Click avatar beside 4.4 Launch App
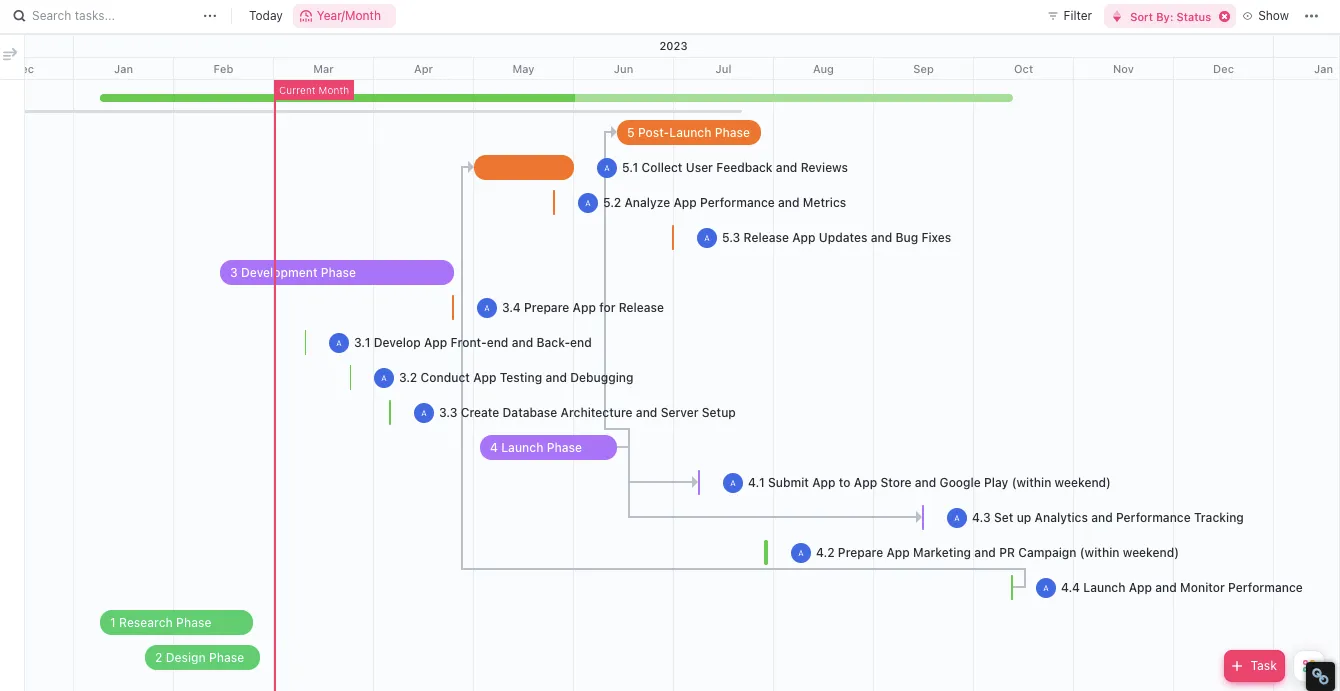The height and width of the screenshot is (691, 1340). [1046, 588]
